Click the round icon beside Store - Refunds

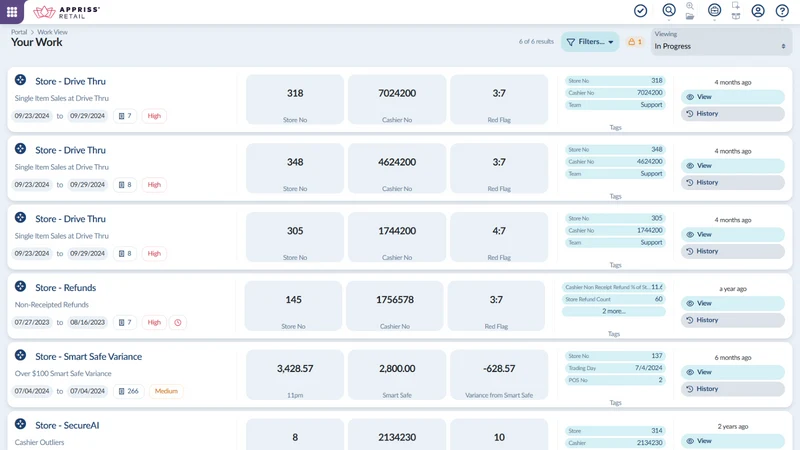(x=20, y=286)
